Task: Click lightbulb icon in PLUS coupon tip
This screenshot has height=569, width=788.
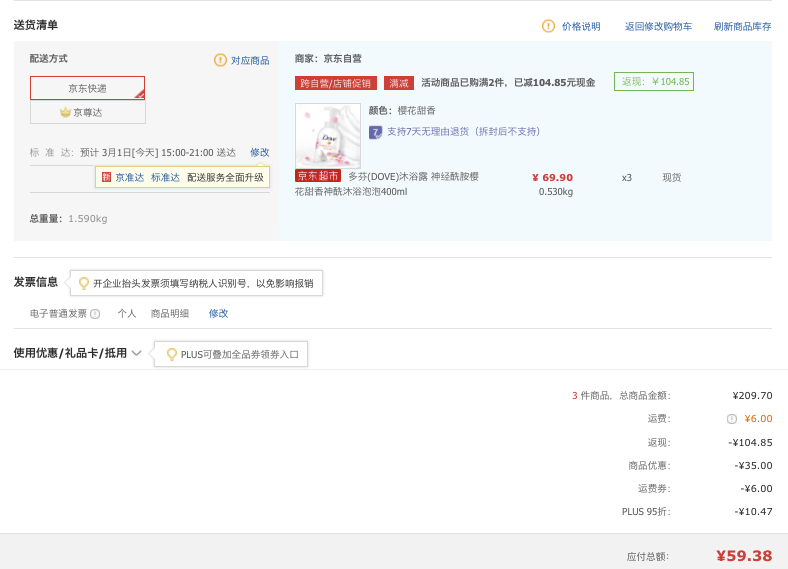Action: (x=171, y=354)
